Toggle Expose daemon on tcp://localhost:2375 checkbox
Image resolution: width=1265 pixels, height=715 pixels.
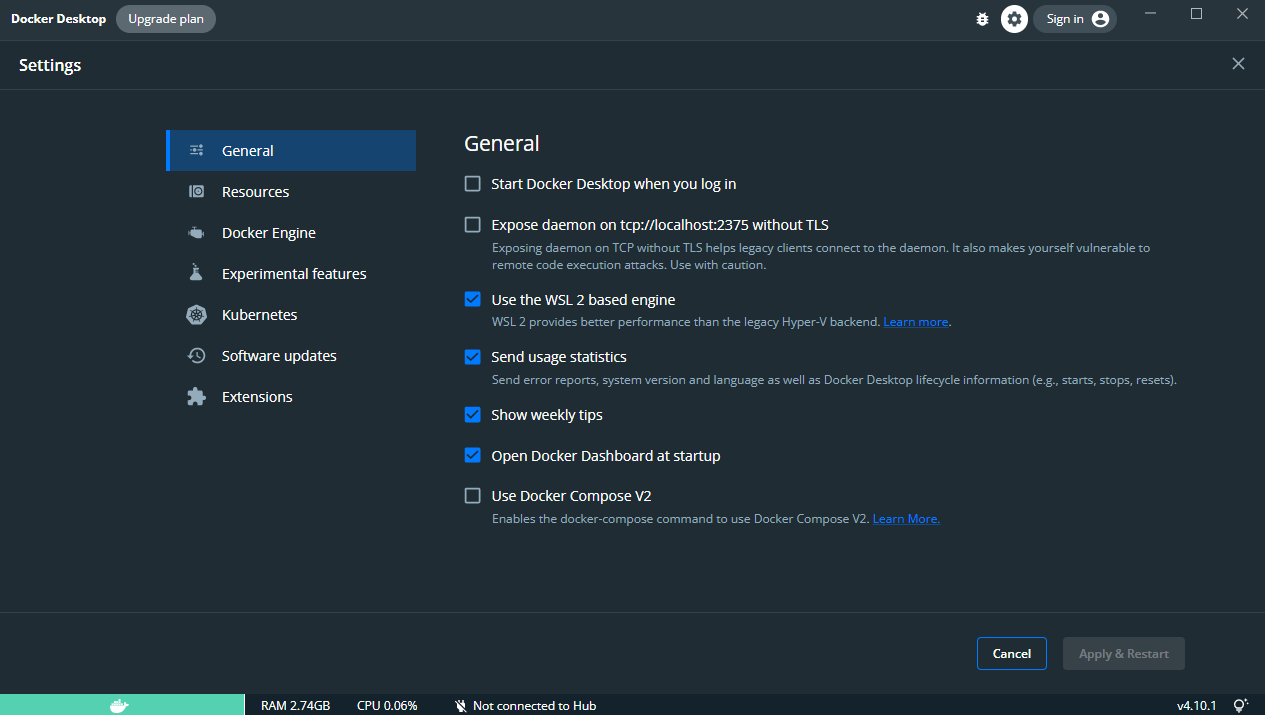tap(473, 225)
